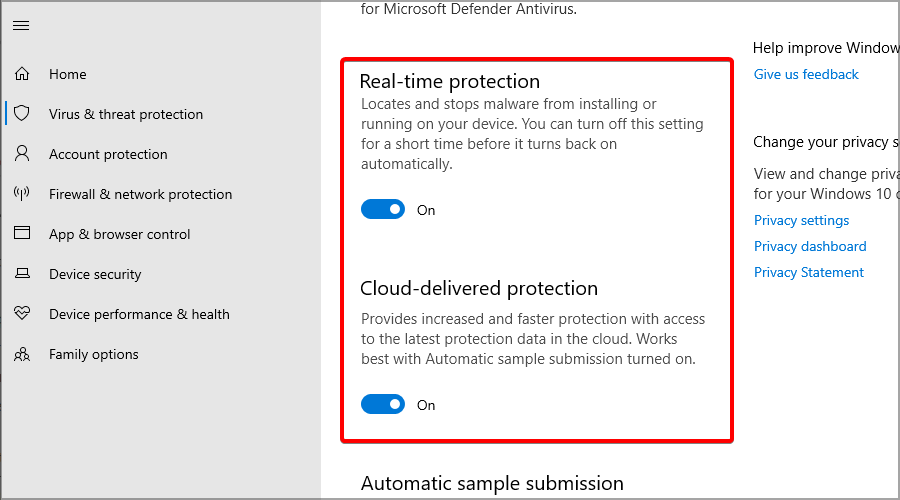This screenshot has width=900, height=500.
Task: Click the window icon for App control
Action: (22, 232)
